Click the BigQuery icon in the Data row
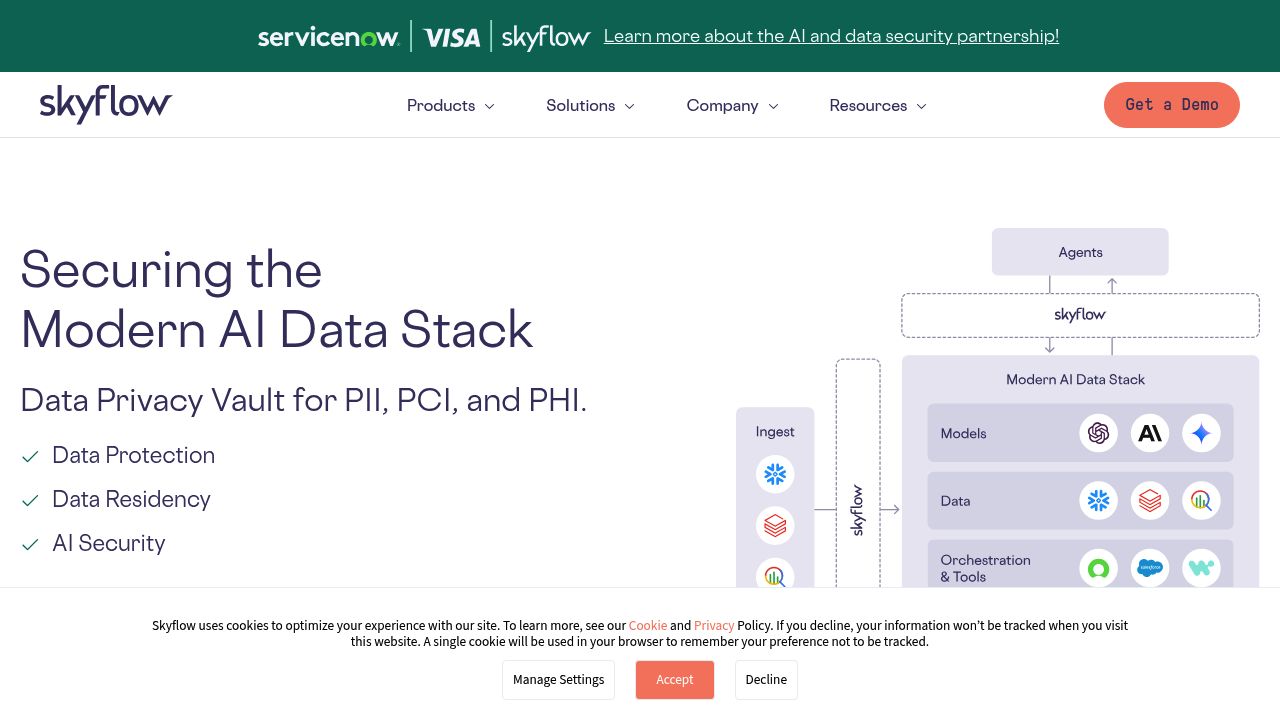This screenshot has width=1280, height=720. 1201,501
